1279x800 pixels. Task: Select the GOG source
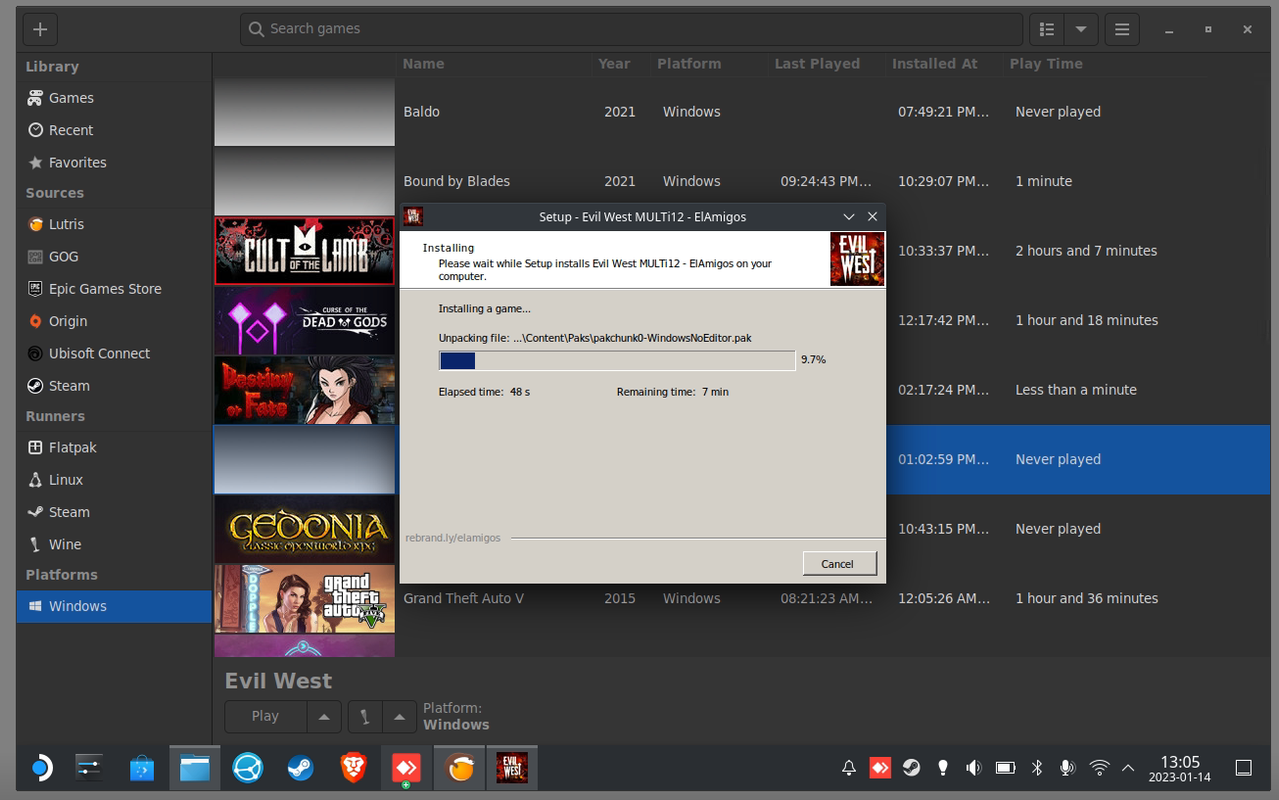click(x=114, y=256)
